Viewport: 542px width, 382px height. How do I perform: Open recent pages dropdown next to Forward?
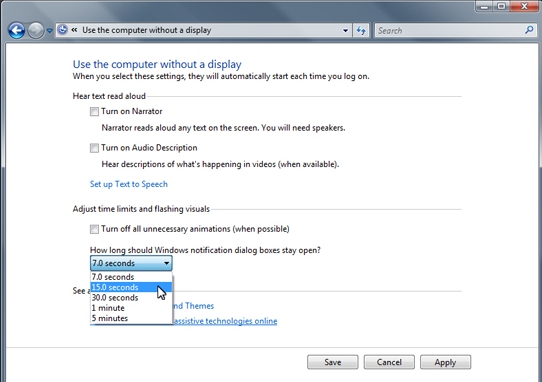tap(49, 31)
